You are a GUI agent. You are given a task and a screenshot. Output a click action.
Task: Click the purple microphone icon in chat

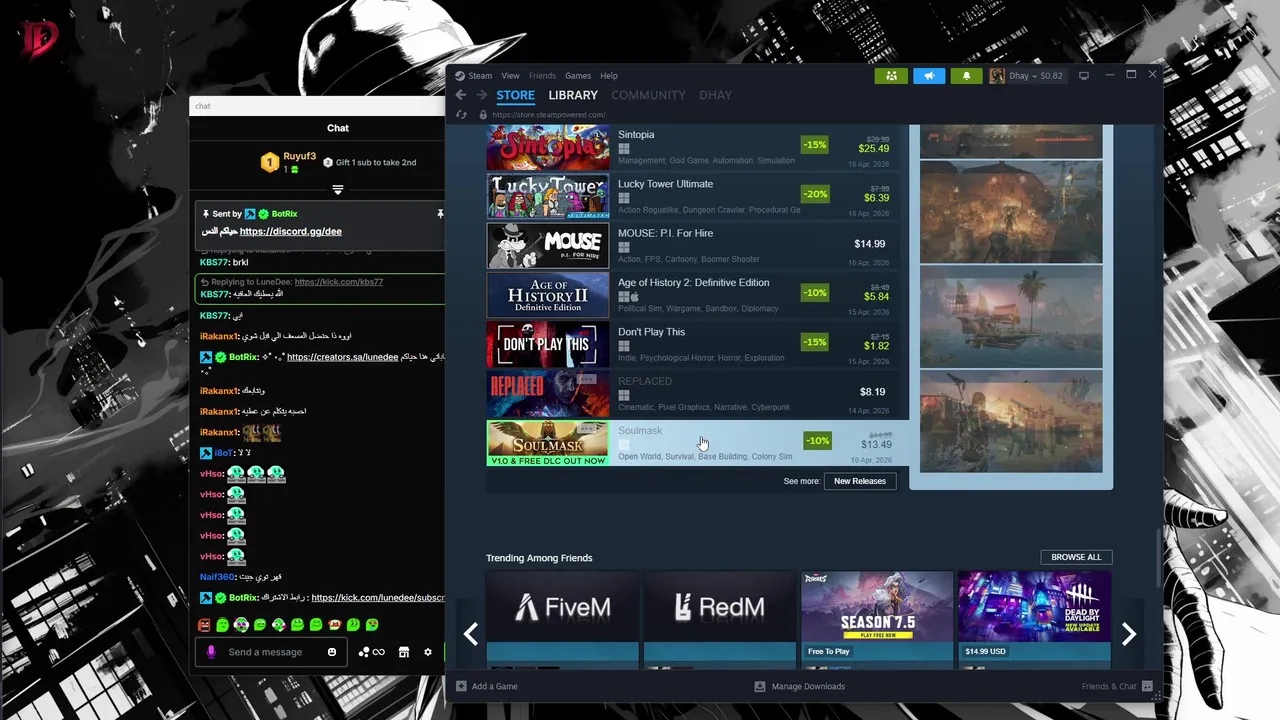tap(211, 652)
